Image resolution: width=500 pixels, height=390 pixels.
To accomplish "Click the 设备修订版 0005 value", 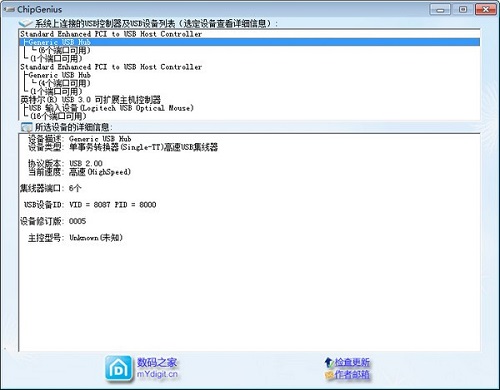I will point(77,221).
